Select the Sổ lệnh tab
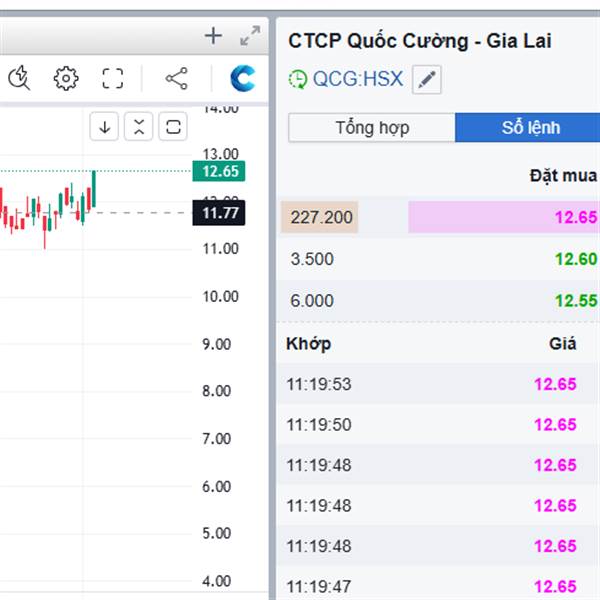The height and width of the screenshot is (600, 600). 530,128
